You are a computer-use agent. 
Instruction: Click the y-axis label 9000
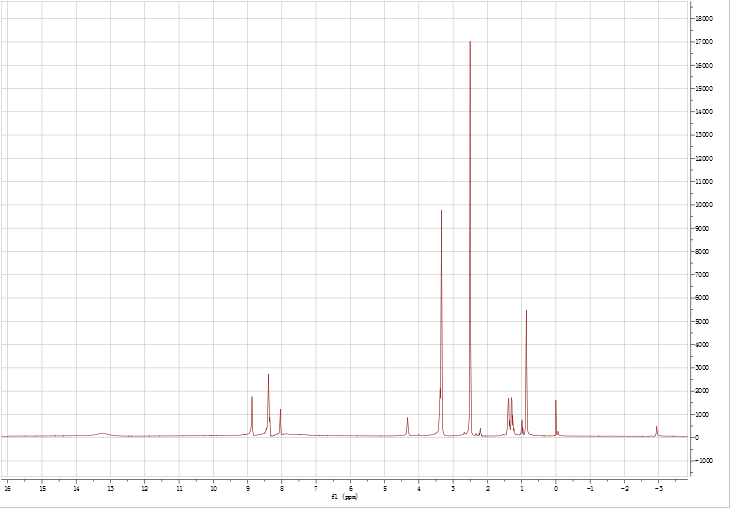coord(703,228)
